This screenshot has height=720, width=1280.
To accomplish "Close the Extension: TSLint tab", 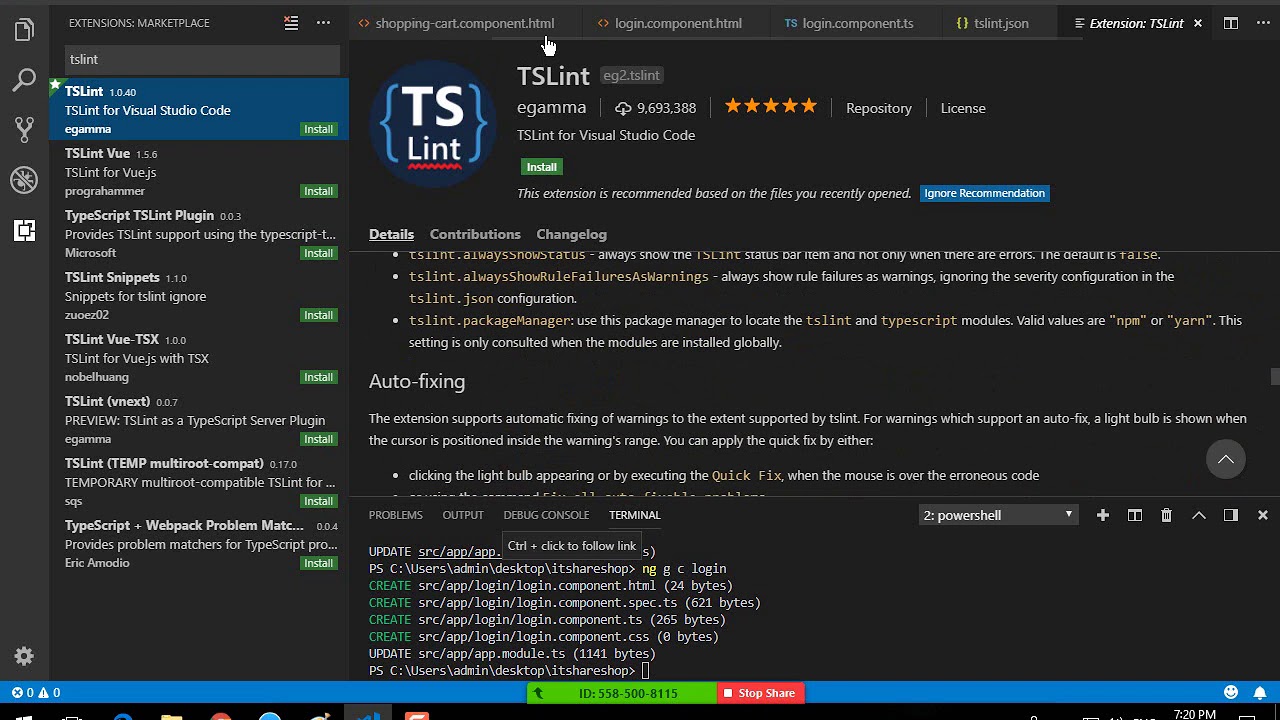I will 1198,23.
